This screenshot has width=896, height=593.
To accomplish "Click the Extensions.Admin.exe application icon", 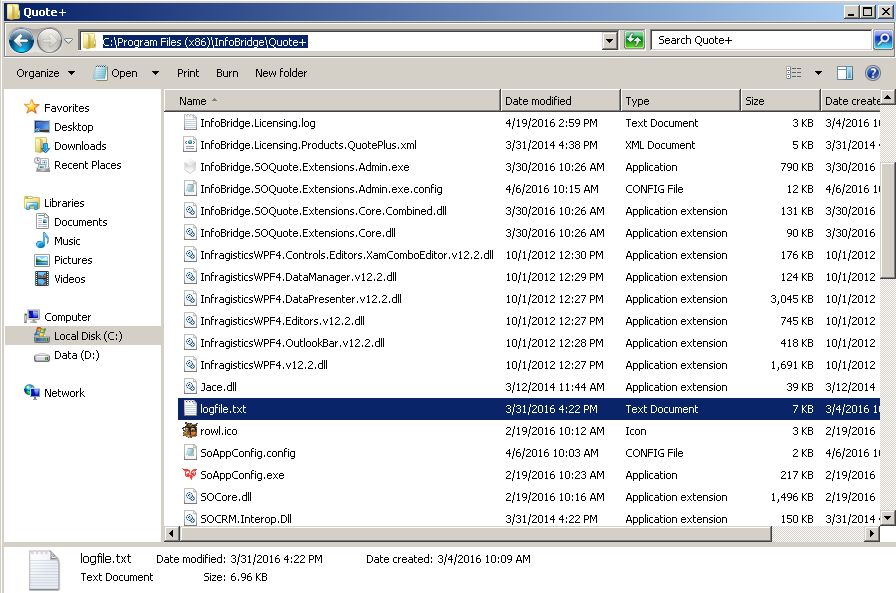I will click(x=190, y=167).
